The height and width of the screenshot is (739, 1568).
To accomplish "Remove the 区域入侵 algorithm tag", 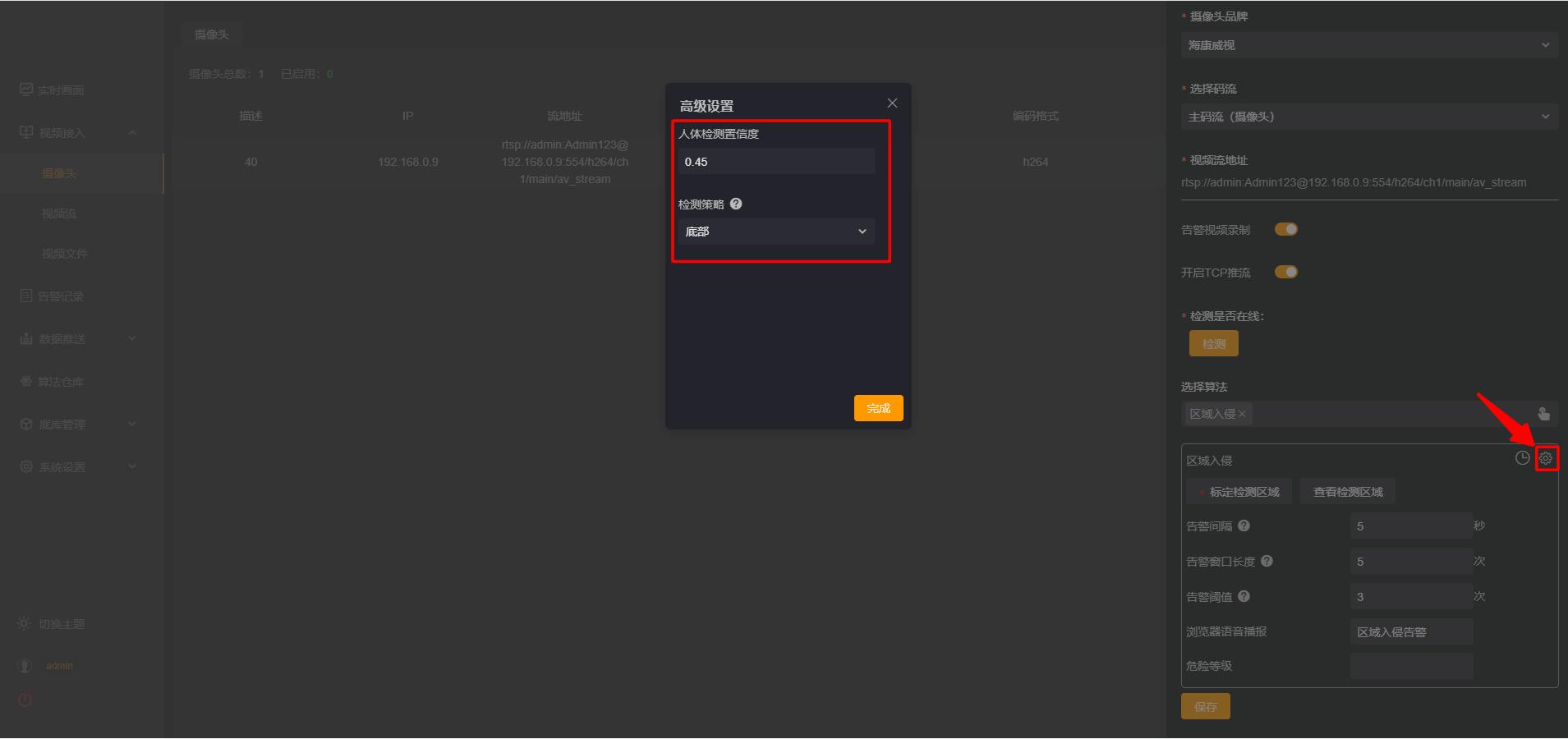I will coord(1242,414).
